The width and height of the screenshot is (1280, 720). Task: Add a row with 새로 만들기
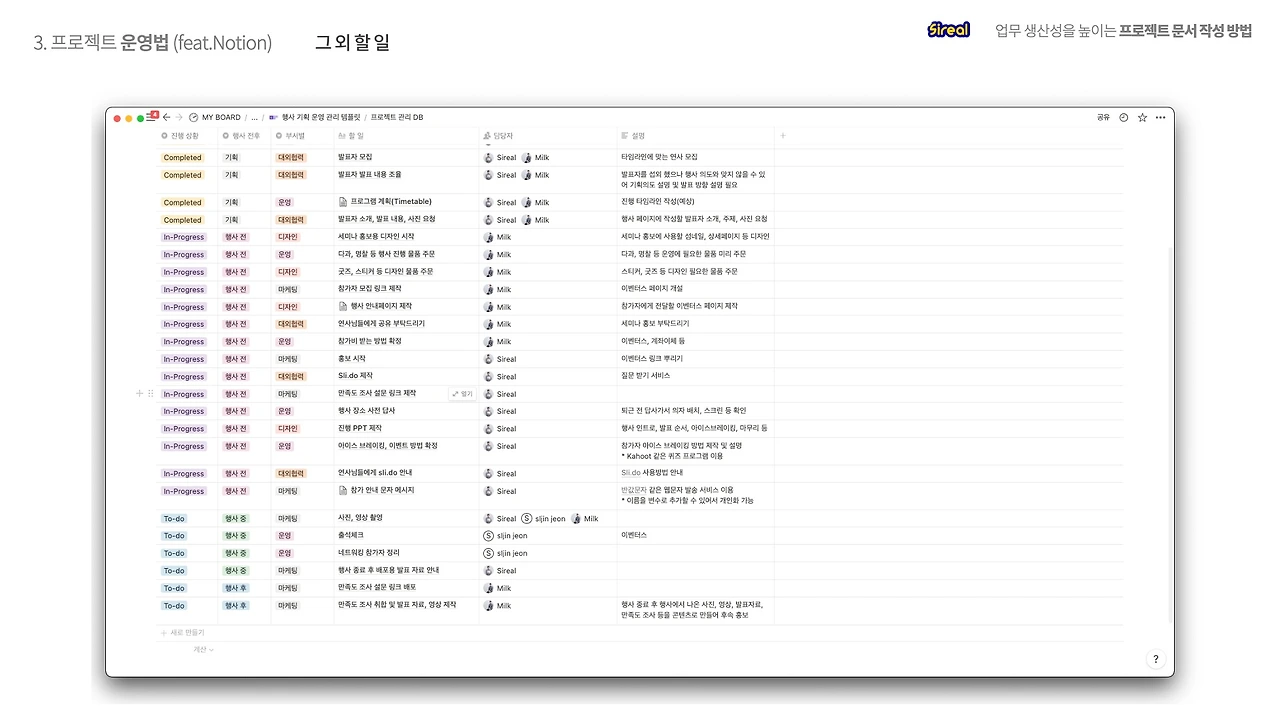tap(182, 632)
